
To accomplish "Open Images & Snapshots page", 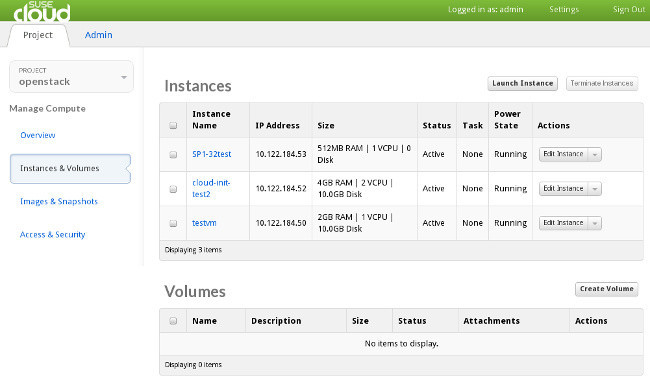I will click(59, 201).
